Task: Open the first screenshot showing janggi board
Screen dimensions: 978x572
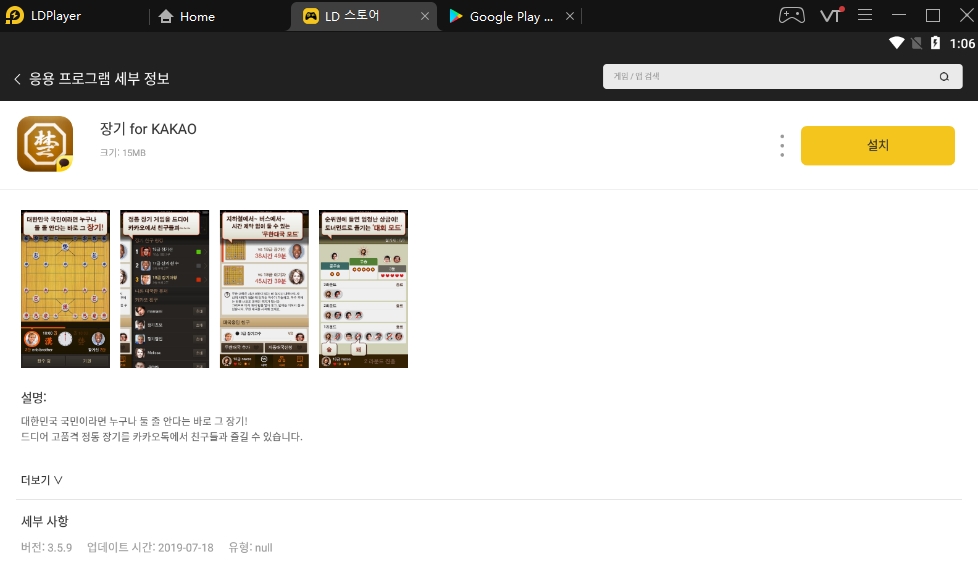Action: [x=65, y=289]
